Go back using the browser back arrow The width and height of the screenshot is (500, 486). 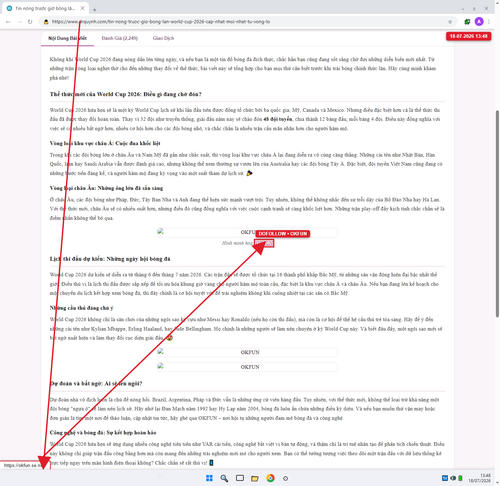pos(8,22)
